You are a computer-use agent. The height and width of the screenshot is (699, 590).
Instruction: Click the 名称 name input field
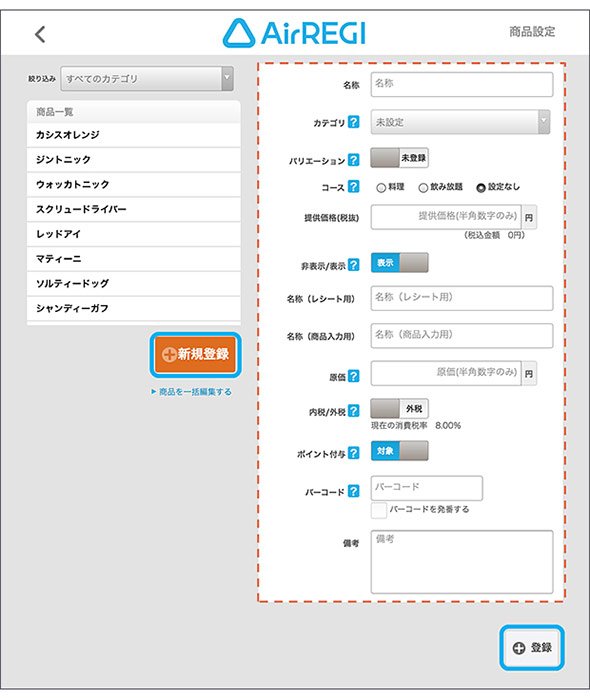(x=462, y=84)
